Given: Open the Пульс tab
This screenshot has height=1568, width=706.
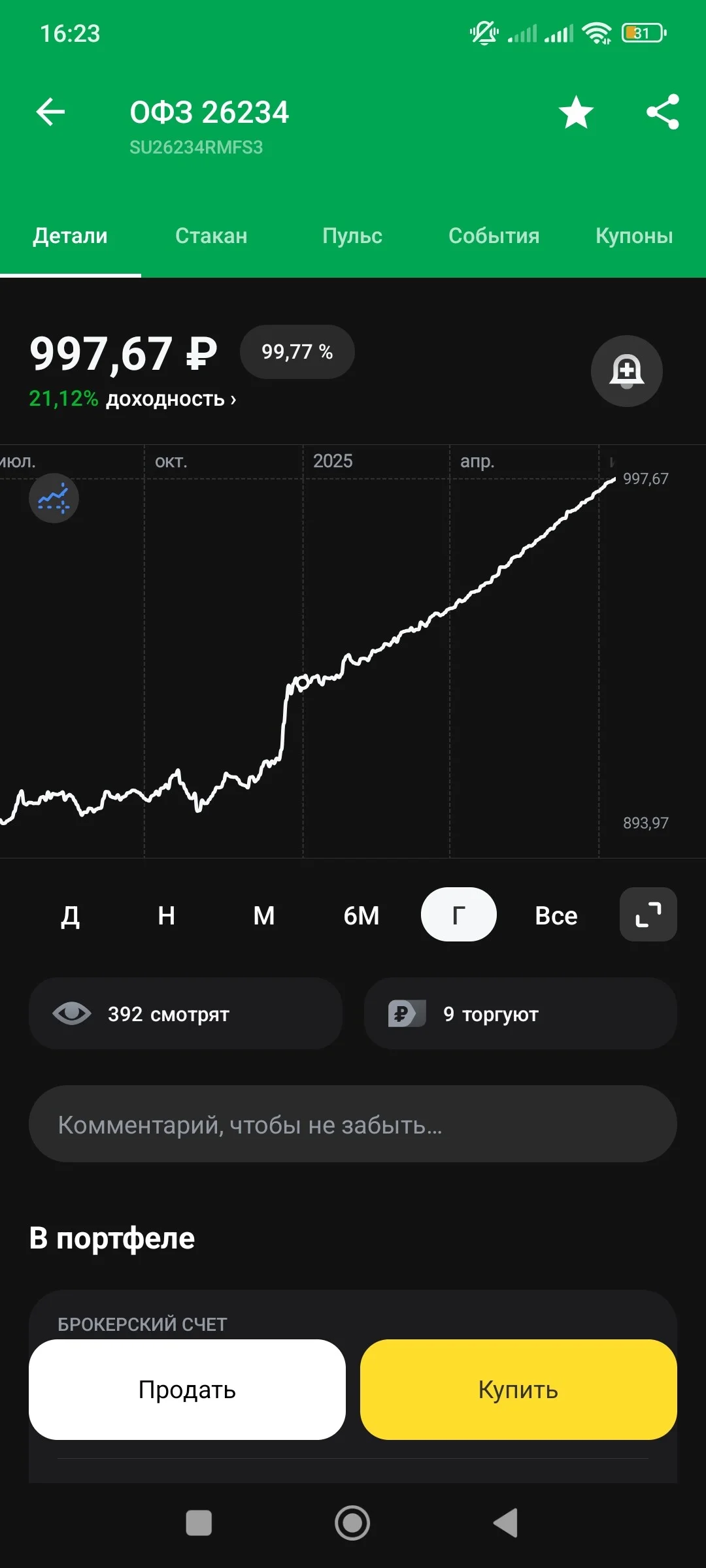Looking at the screenshot, I should [x=352, y=236].
